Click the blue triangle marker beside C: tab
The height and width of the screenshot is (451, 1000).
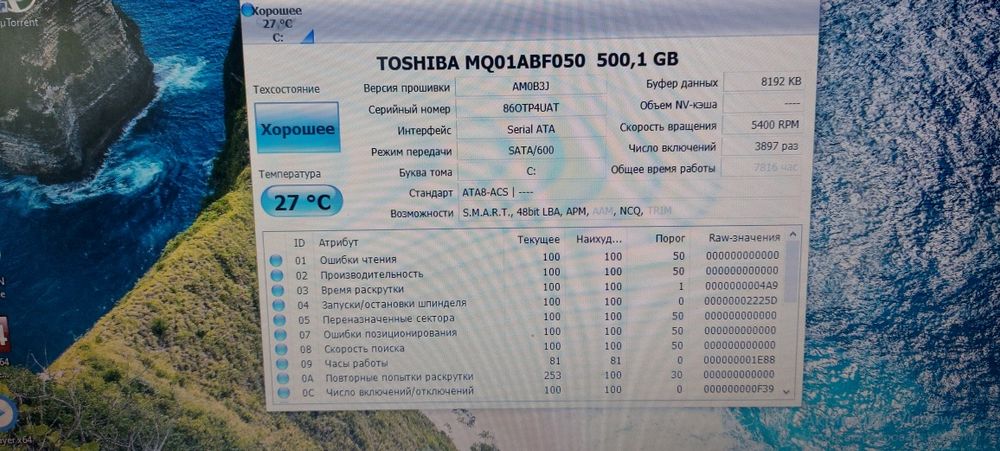point(308,37)
